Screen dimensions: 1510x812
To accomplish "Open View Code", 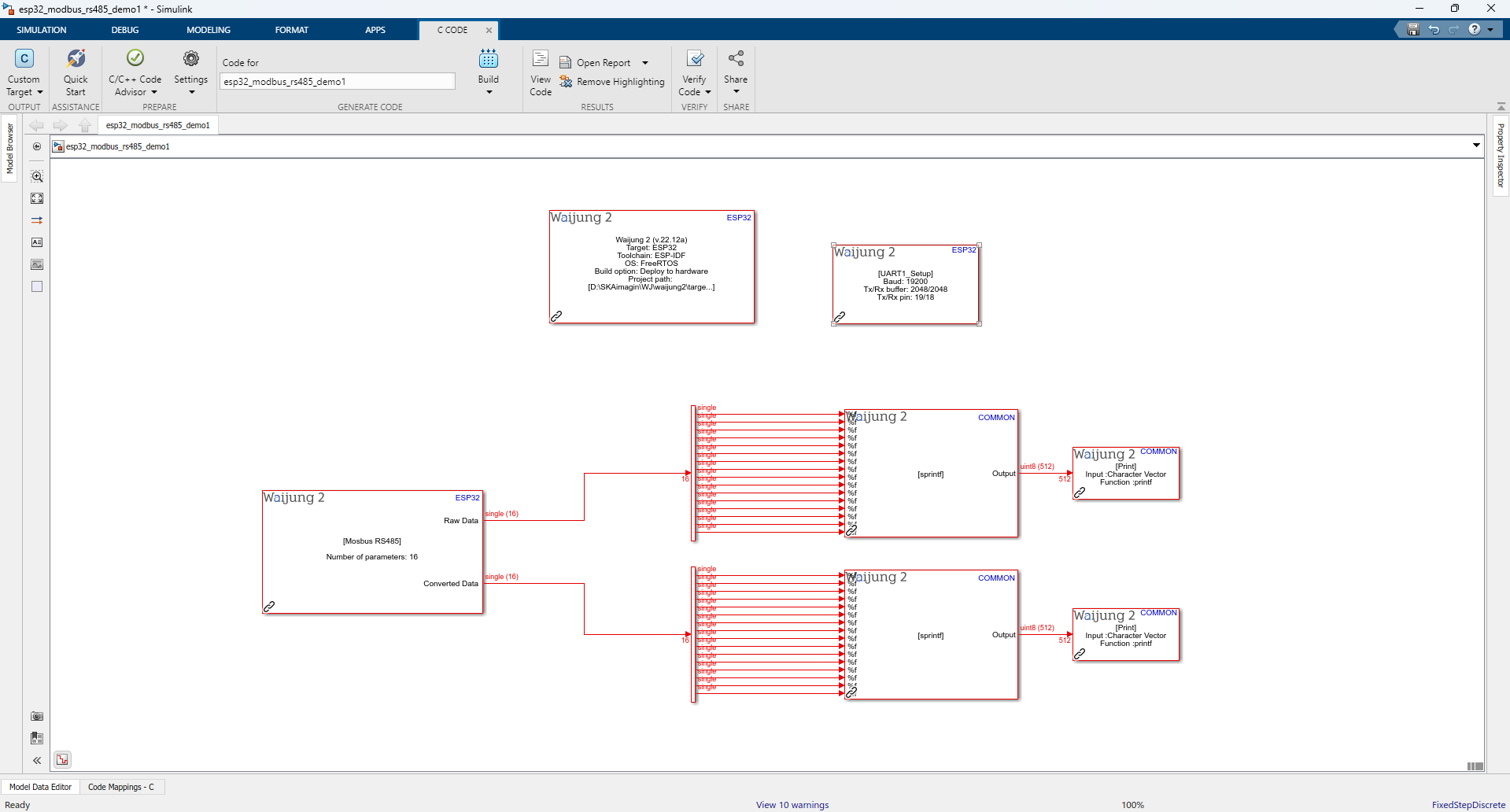I will pos(541,72).
